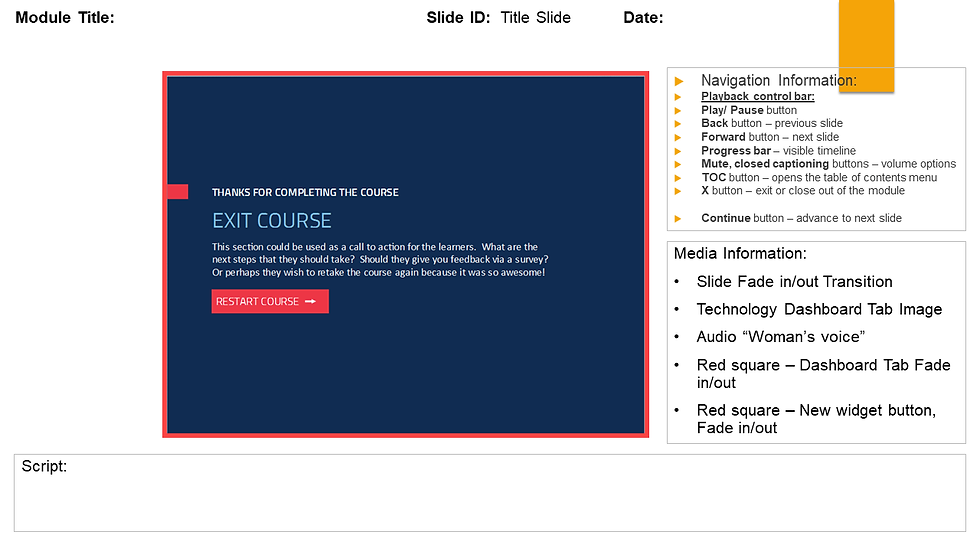Viewport: 980px width, 551px height.
Task: Click the Script text box
Action: (x=490, y=493)
